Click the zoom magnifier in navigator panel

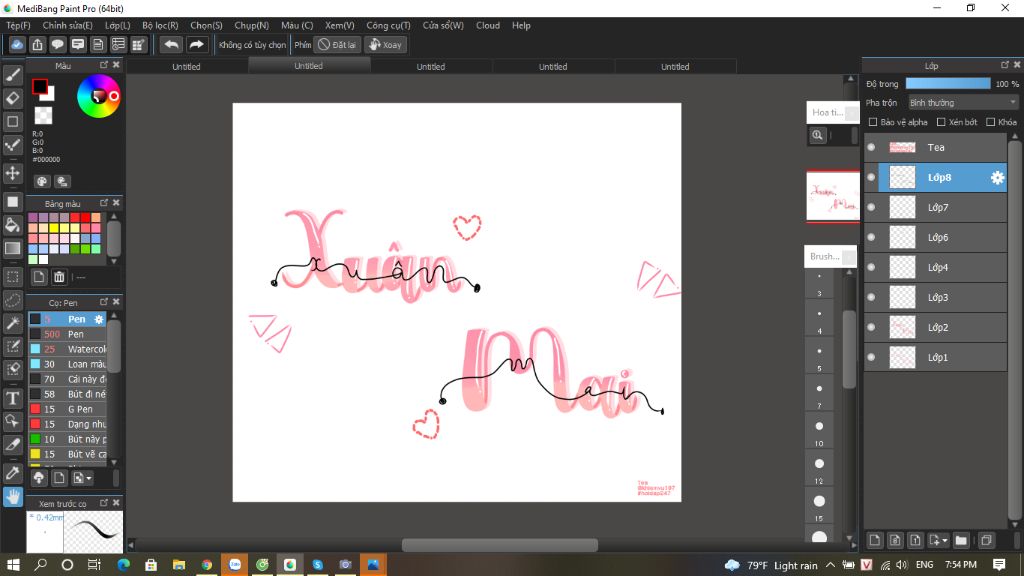point(817,135)
